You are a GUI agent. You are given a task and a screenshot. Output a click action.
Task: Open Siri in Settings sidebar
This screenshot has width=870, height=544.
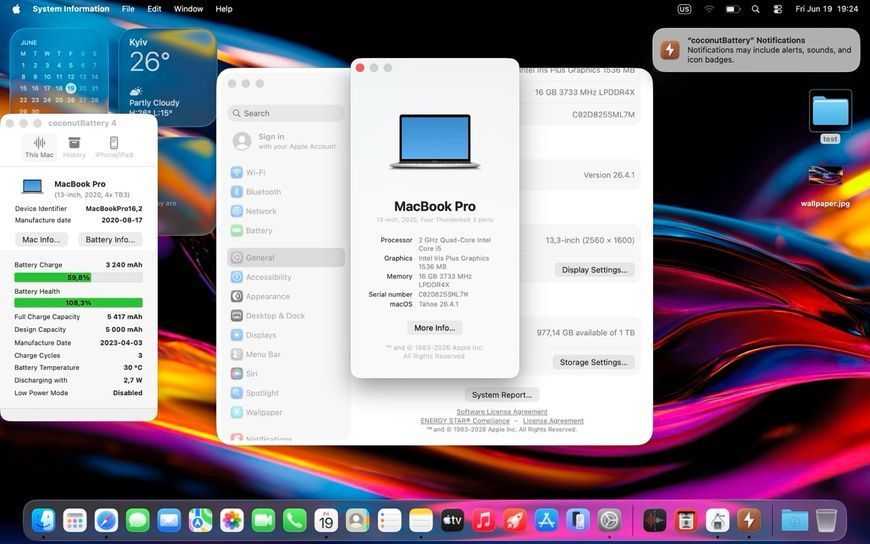[286, 374]
